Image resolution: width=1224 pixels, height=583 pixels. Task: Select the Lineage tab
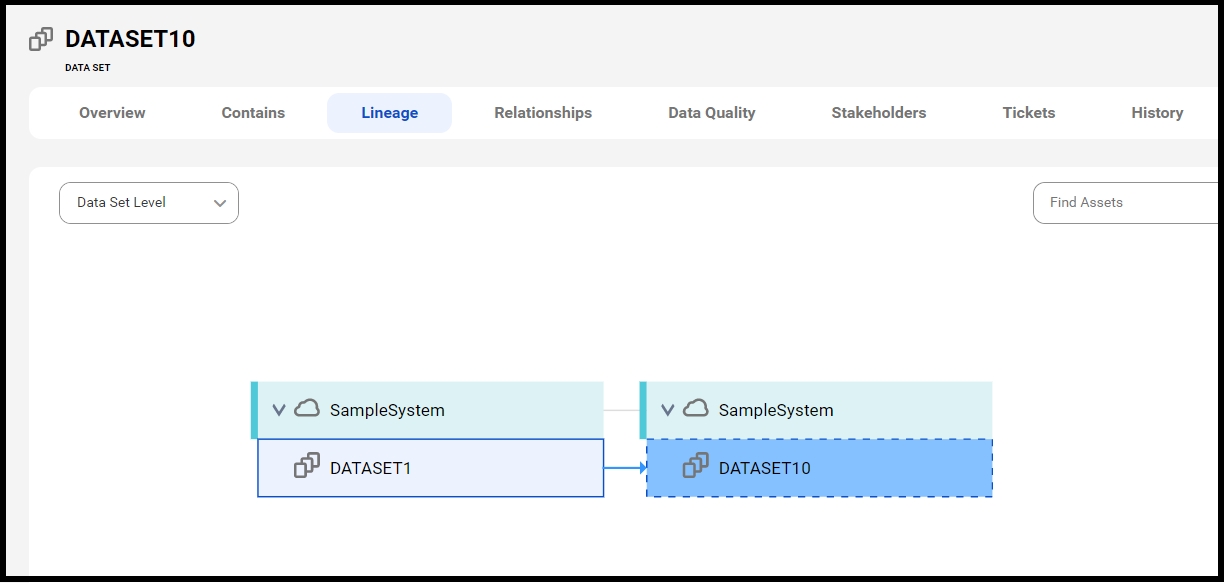tap(389, 113)
